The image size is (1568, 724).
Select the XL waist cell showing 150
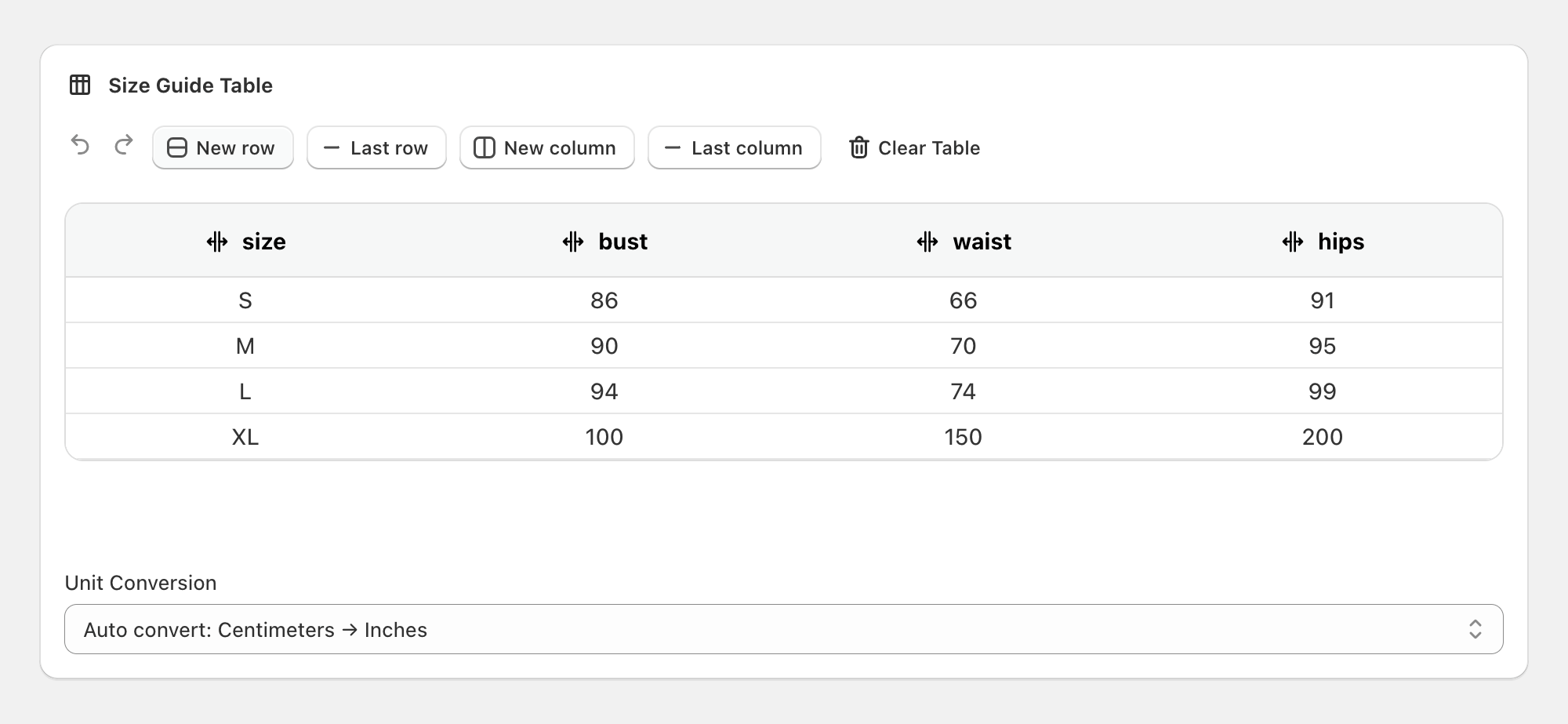pos(963,437)
